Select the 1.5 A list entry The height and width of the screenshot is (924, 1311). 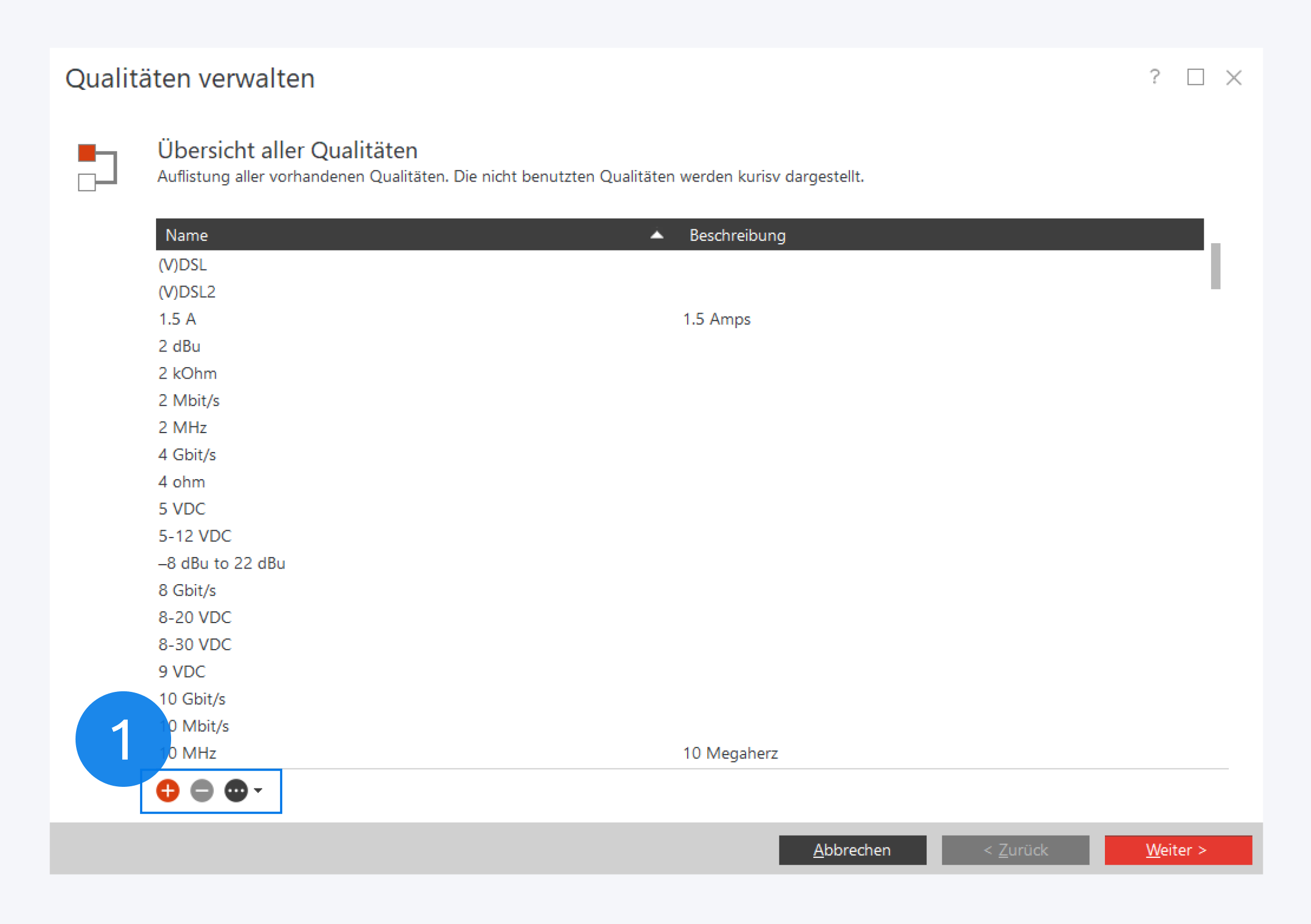(178, 319)
